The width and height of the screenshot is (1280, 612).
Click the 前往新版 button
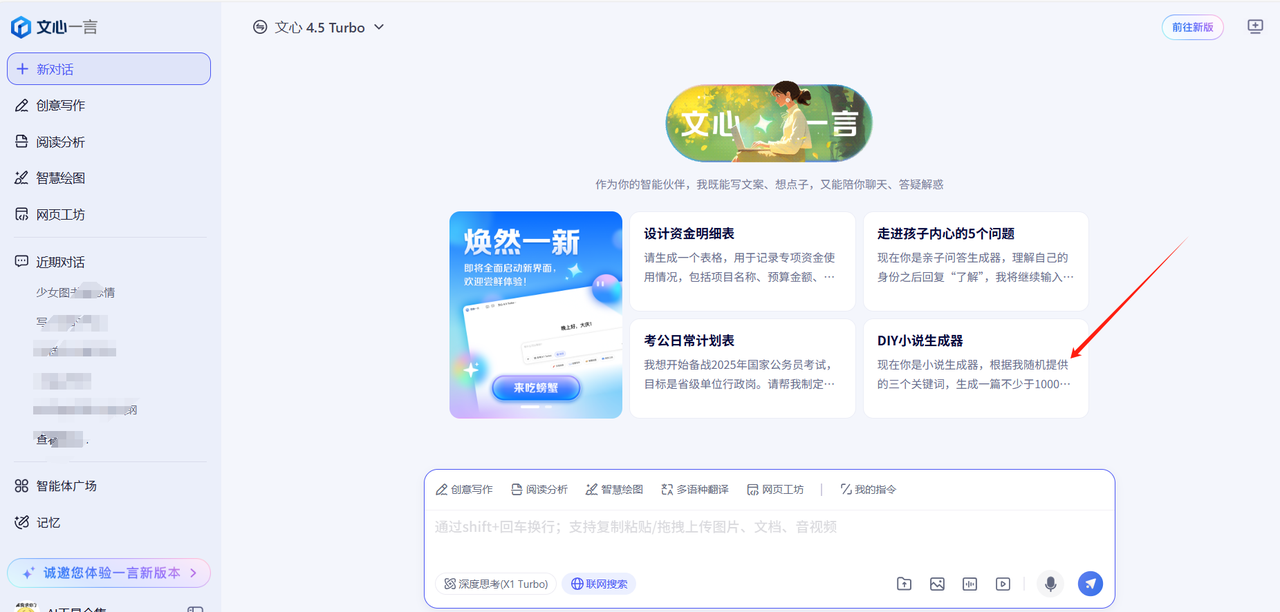(1193, 27)
